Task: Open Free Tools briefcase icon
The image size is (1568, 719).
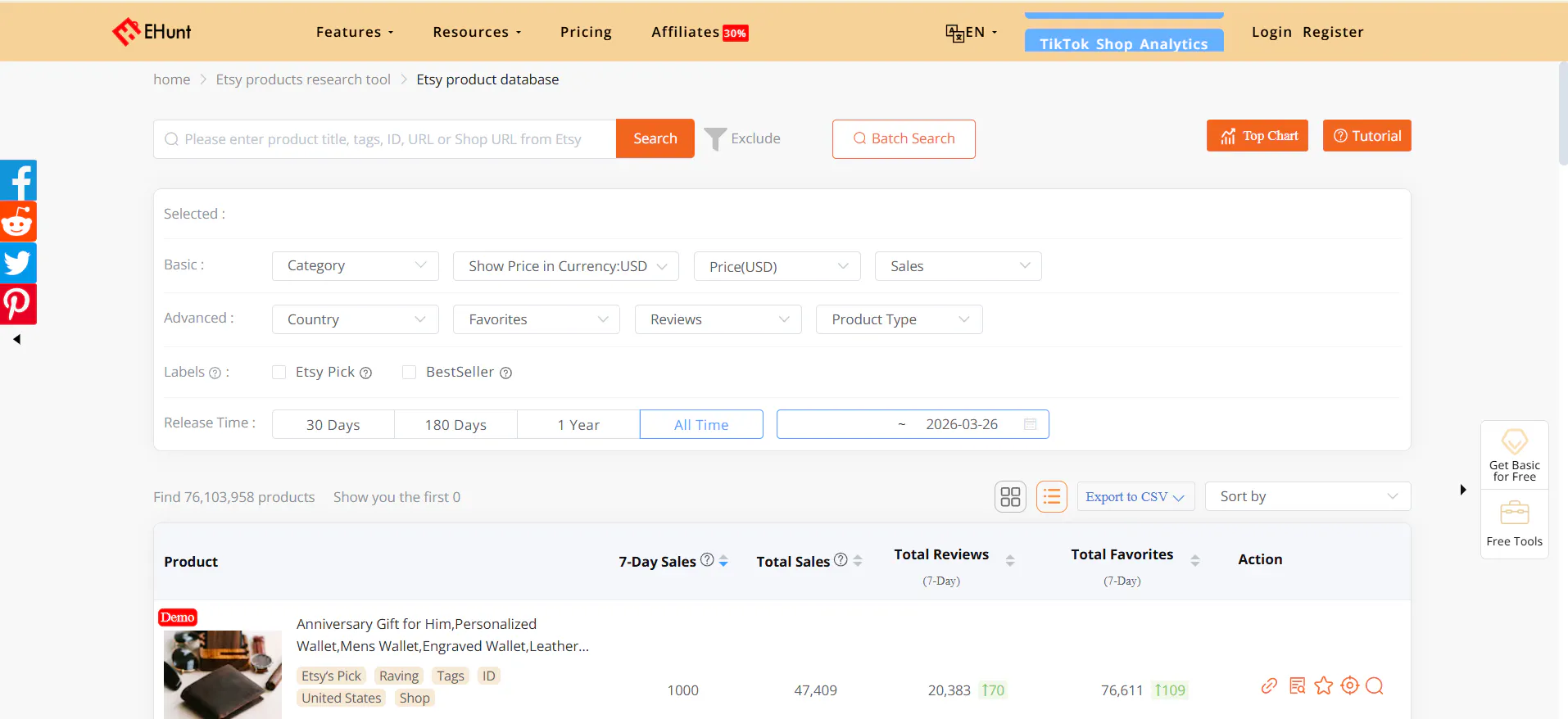Action: pyautogui.click(x=1514, y=513)
